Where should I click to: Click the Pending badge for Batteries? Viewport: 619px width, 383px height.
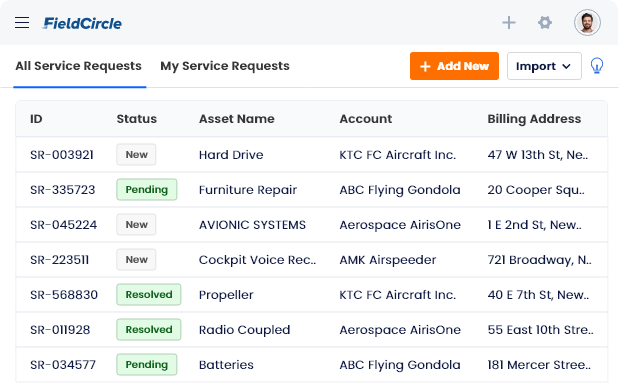(x=146, y=364)
